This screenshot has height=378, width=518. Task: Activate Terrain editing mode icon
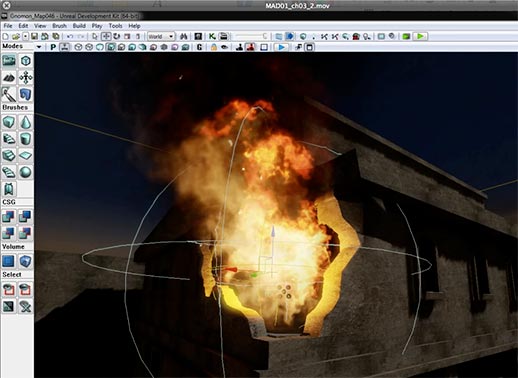pos(9,77)
